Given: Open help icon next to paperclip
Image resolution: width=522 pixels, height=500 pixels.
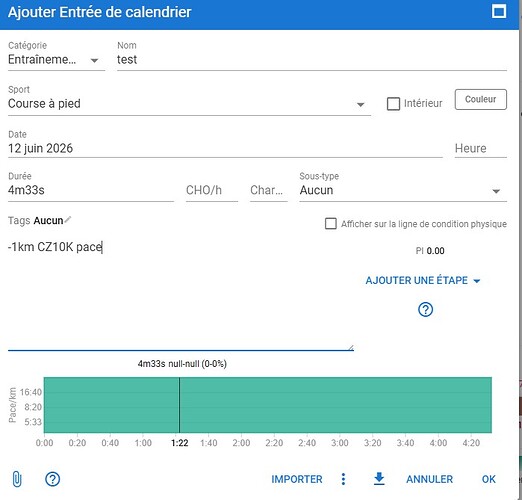Looking at the screenshot, I should (52, 479).
